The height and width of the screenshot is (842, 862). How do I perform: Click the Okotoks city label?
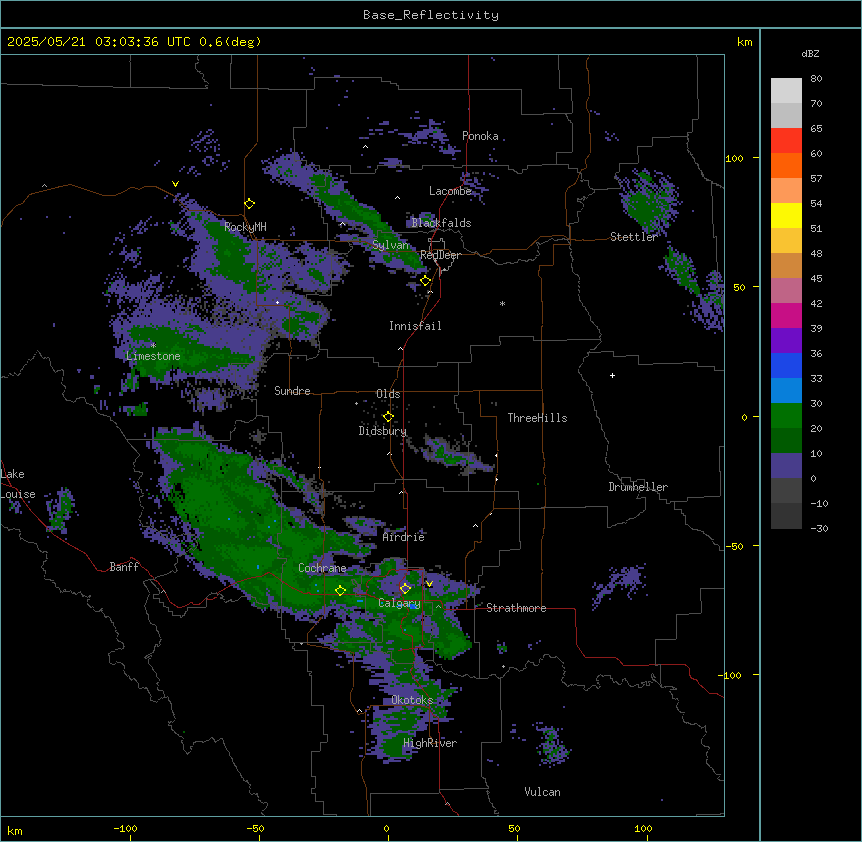412,700
